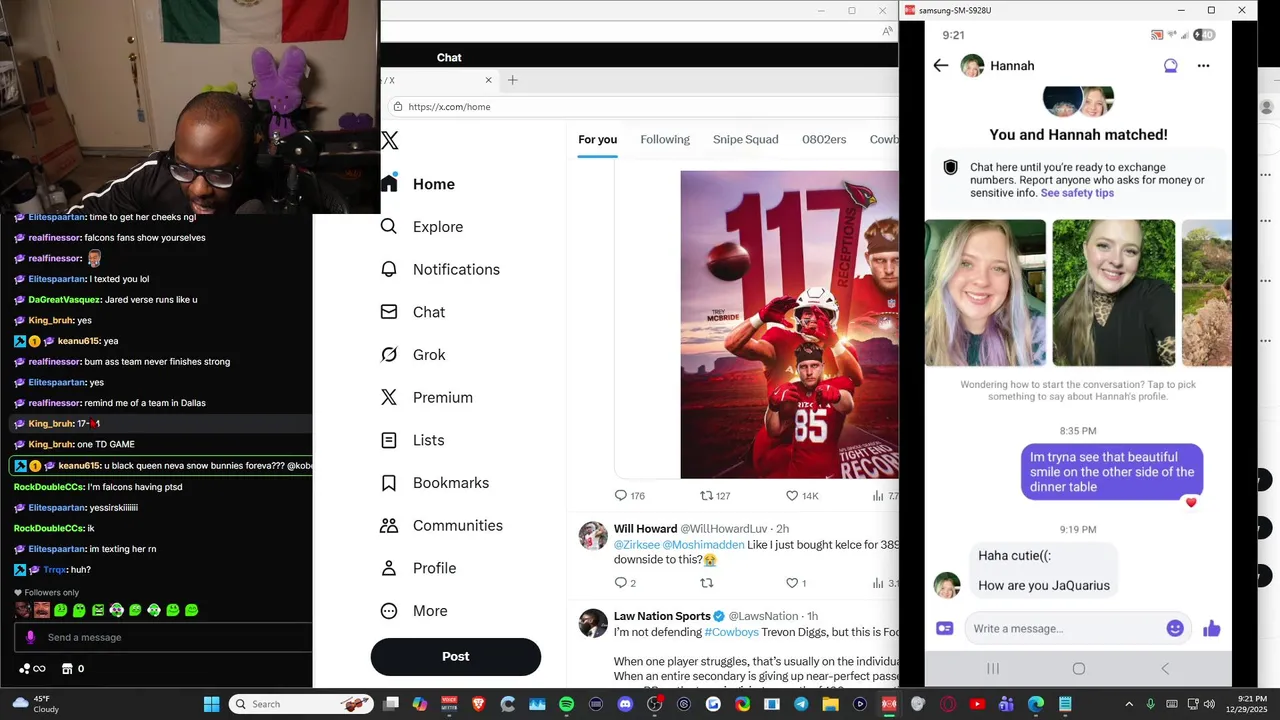Open the stream chat shop icon
1280x720 pixels.
click(x=67, y=668)
